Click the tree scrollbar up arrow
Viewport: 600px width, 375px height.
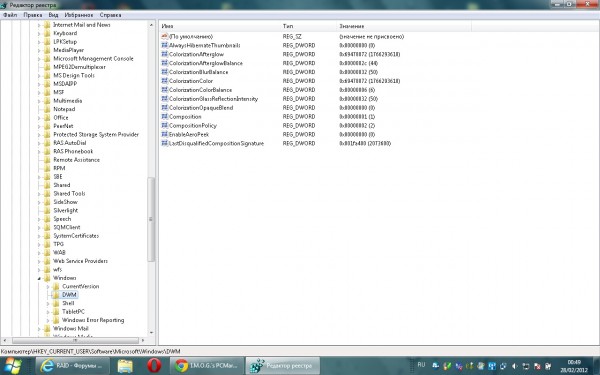click(151, 24)
